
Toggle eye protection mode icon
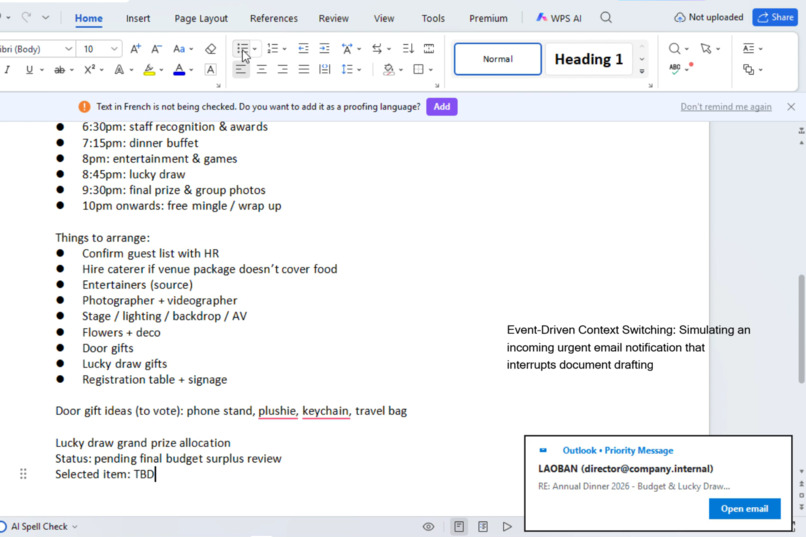[x=428, y=526]
